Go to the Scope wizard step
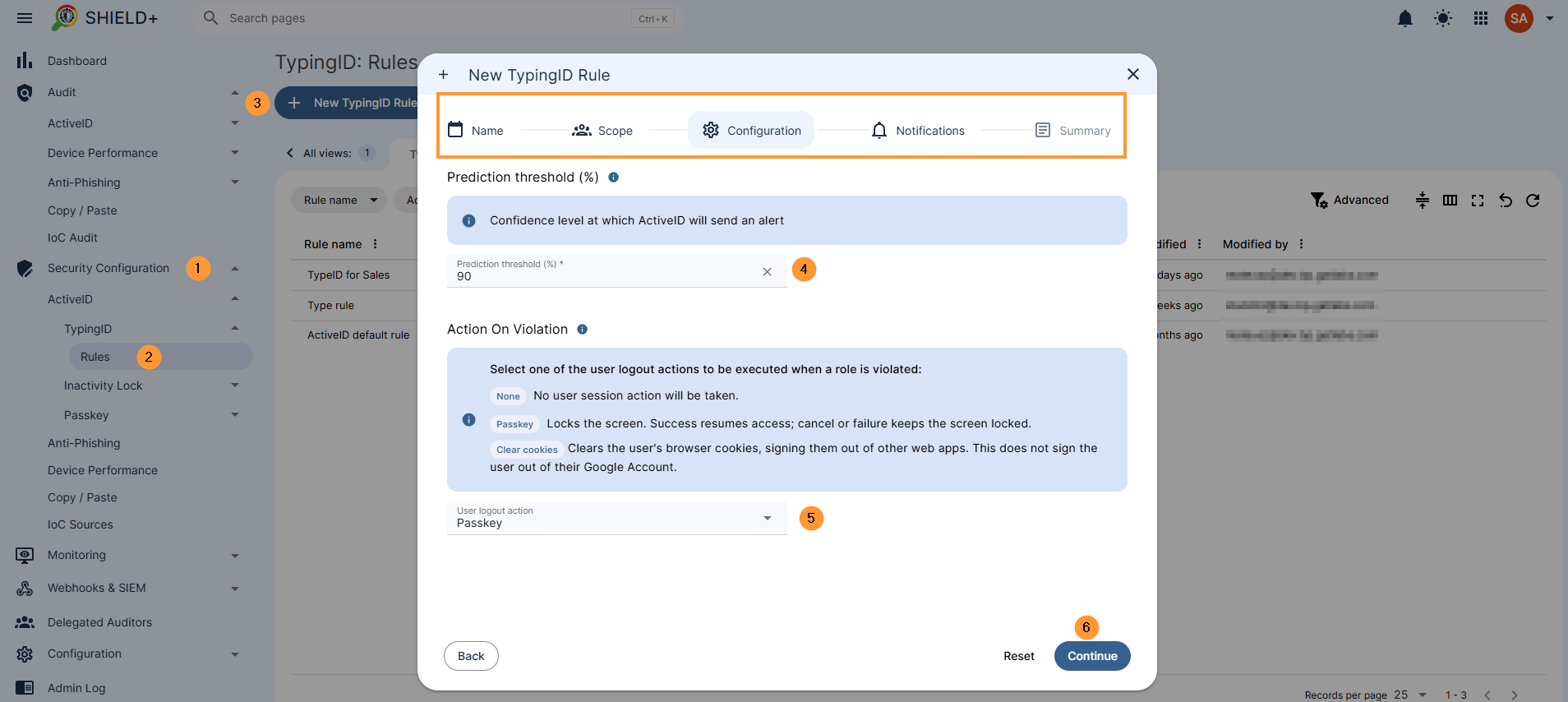Image resolution: width=1568 pixels, height=702 pixels. point(602,130)
